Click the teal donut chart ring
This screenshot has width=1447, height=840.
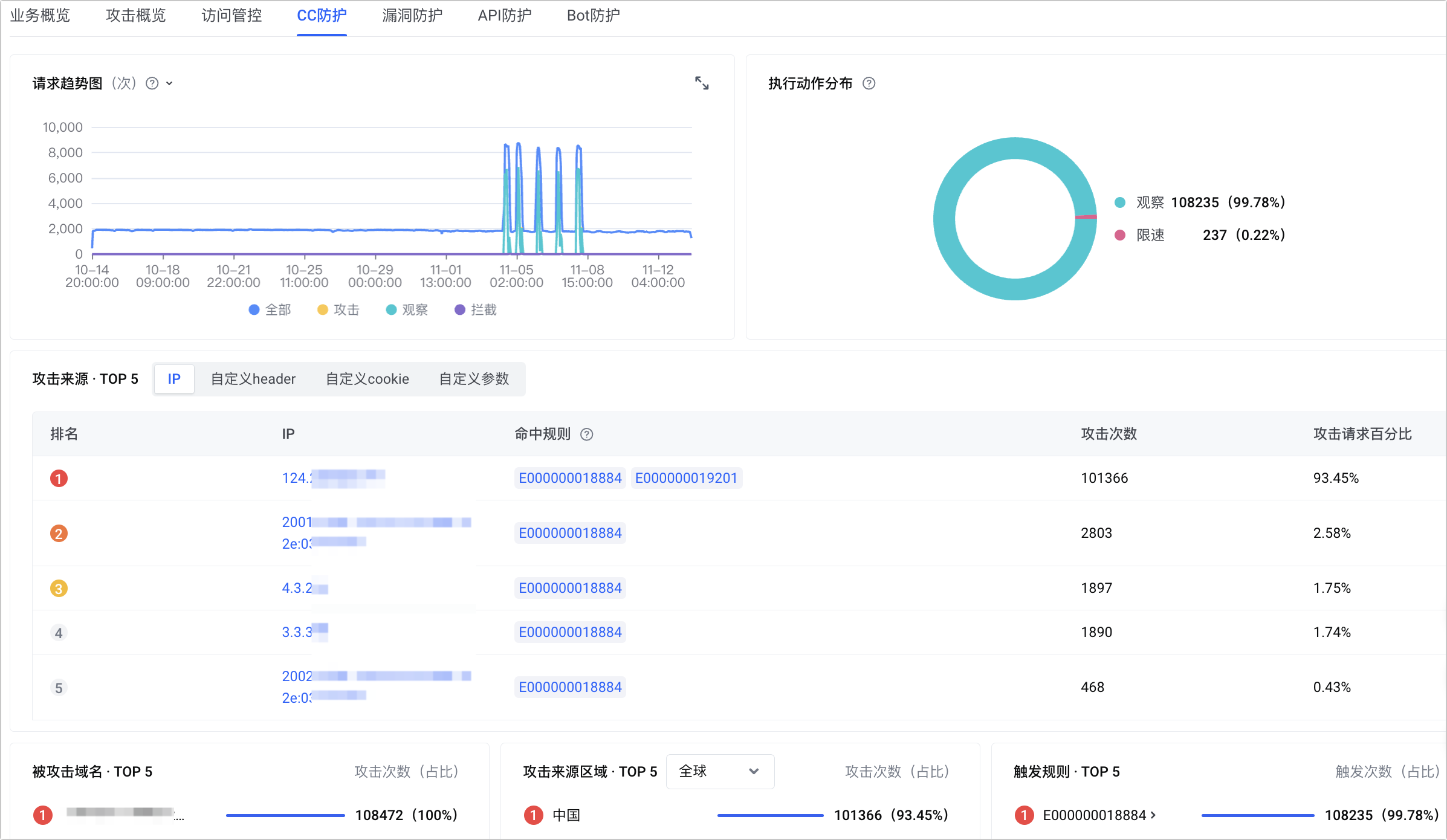click(x=944, y=219)
